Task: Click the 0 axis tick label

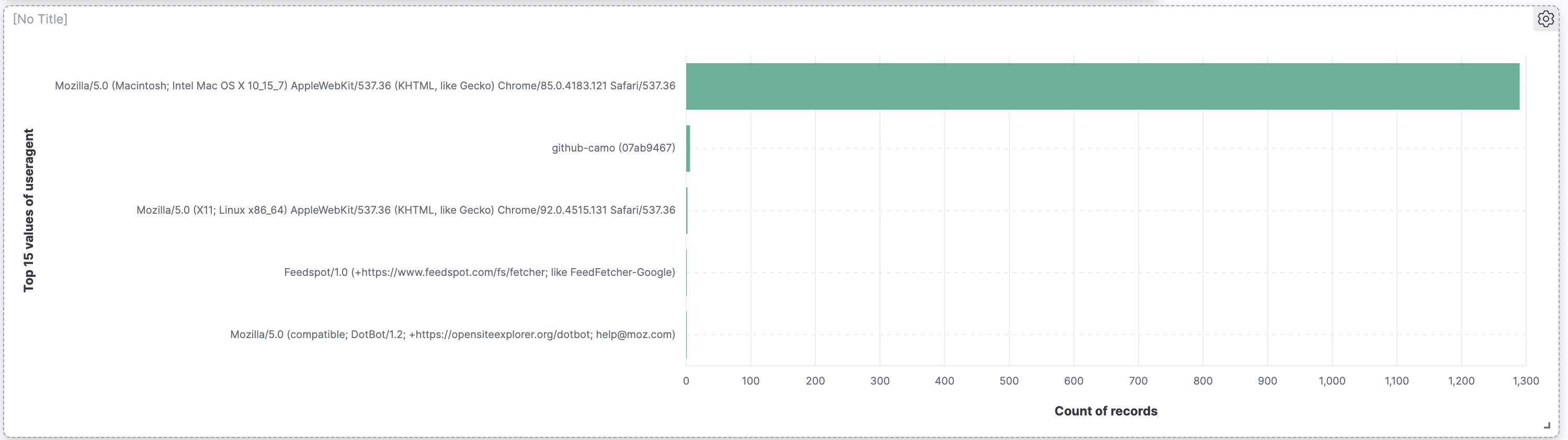Action: click(686, 381)
